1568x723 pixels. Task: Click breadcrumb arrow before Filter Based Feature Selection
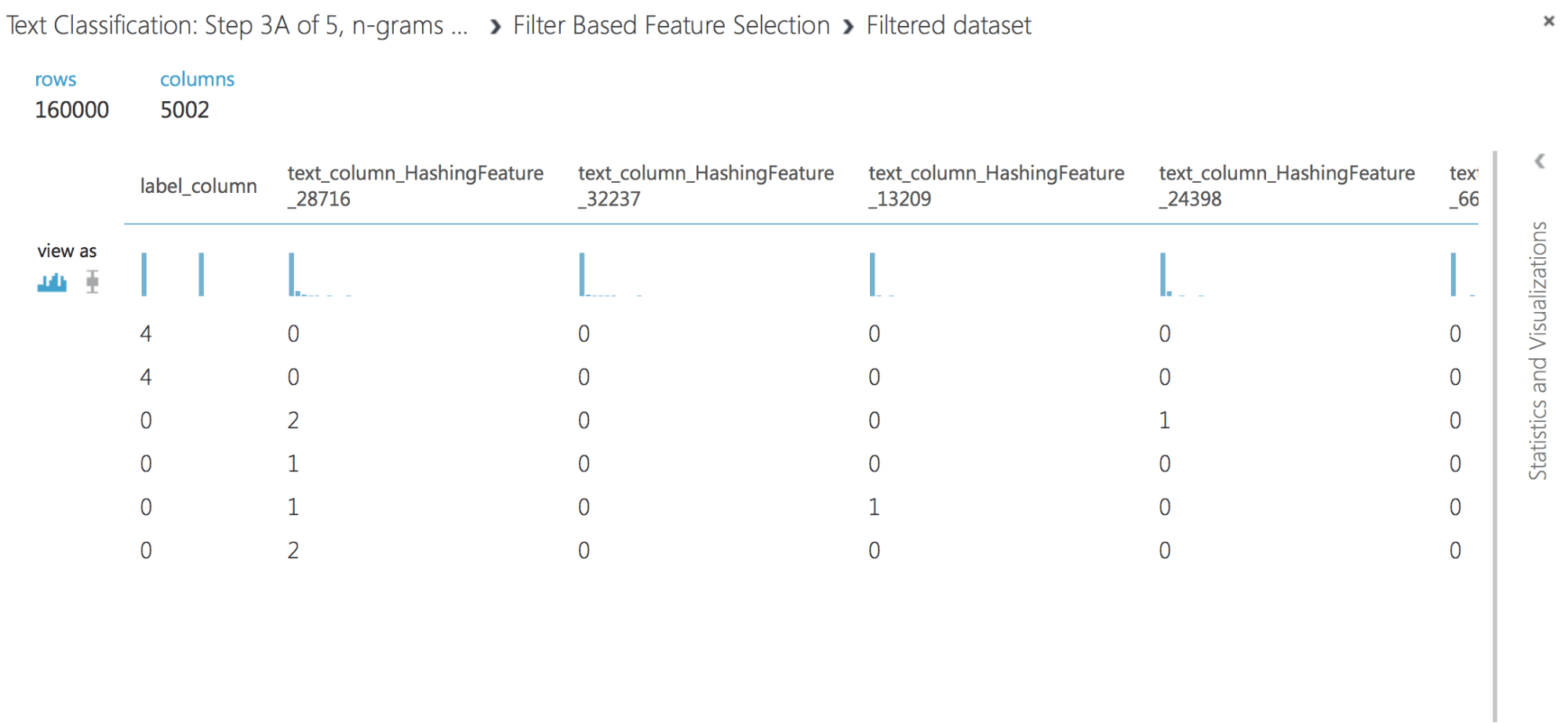pos(495,27)
